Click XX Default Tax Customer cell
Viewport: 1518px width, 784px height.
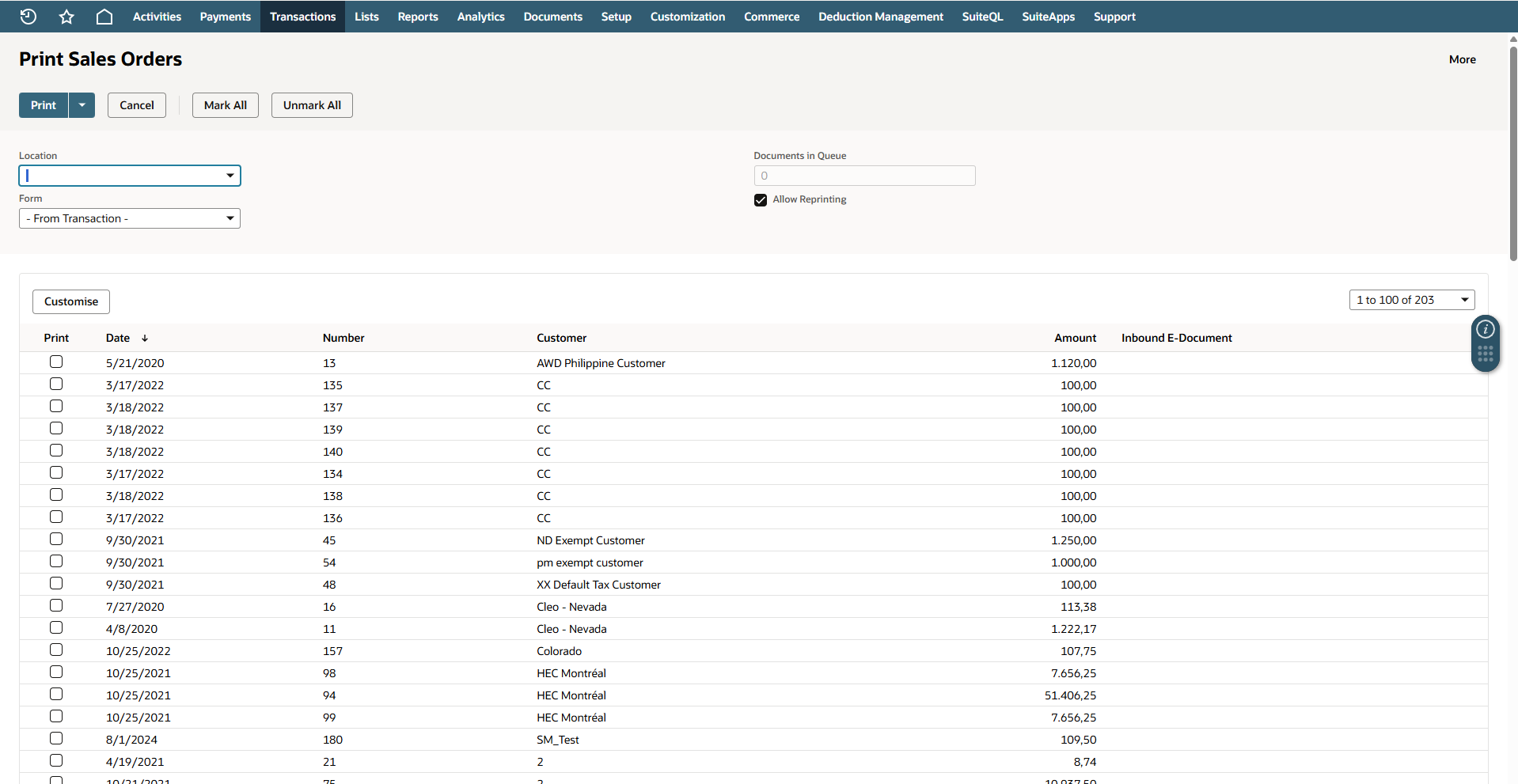pos(599,585)
